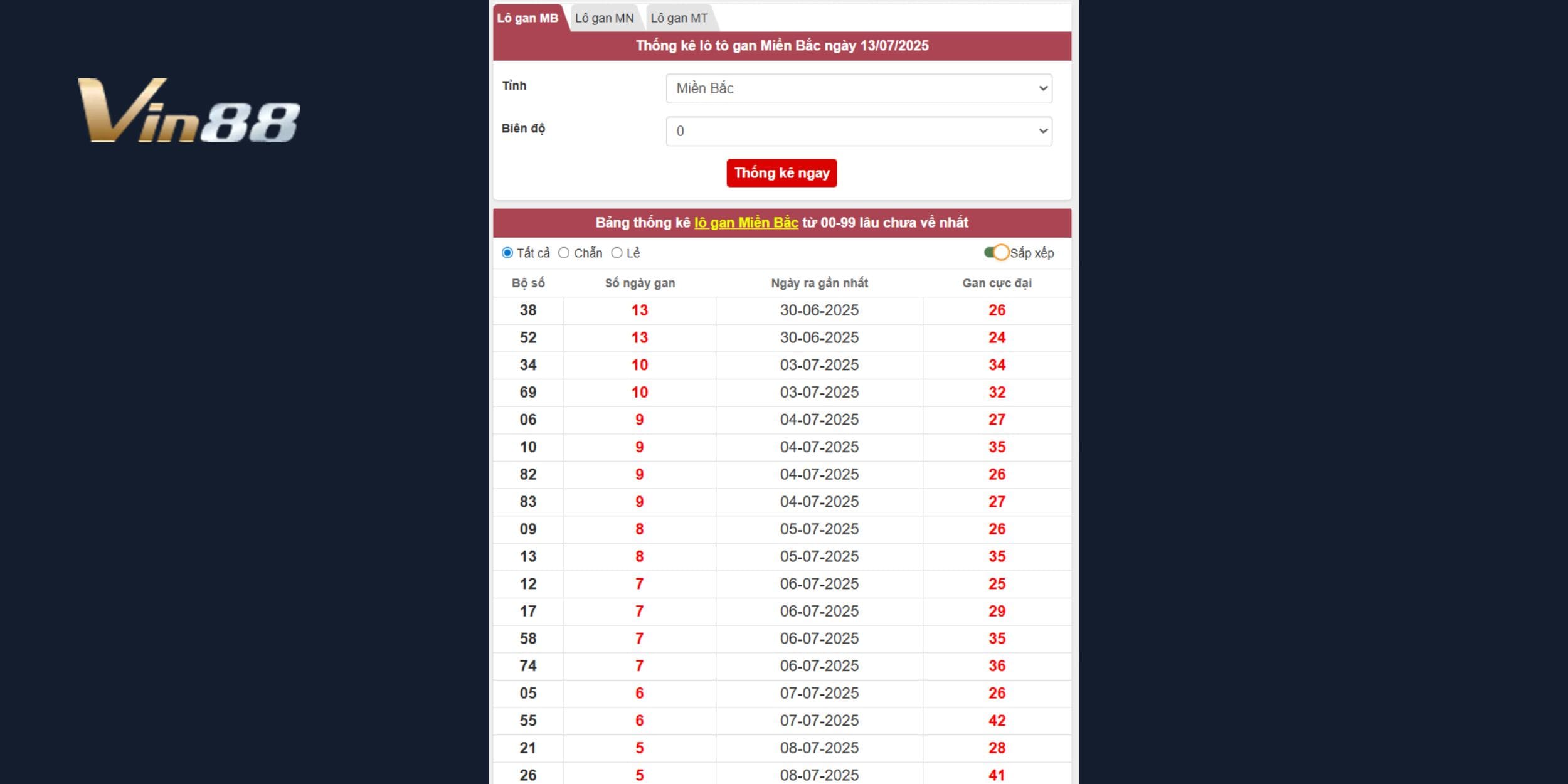This screenshot has height=784, width=1568.
Task: Click Gan cực đại value 25 in row 12
Action: (997, 584)
